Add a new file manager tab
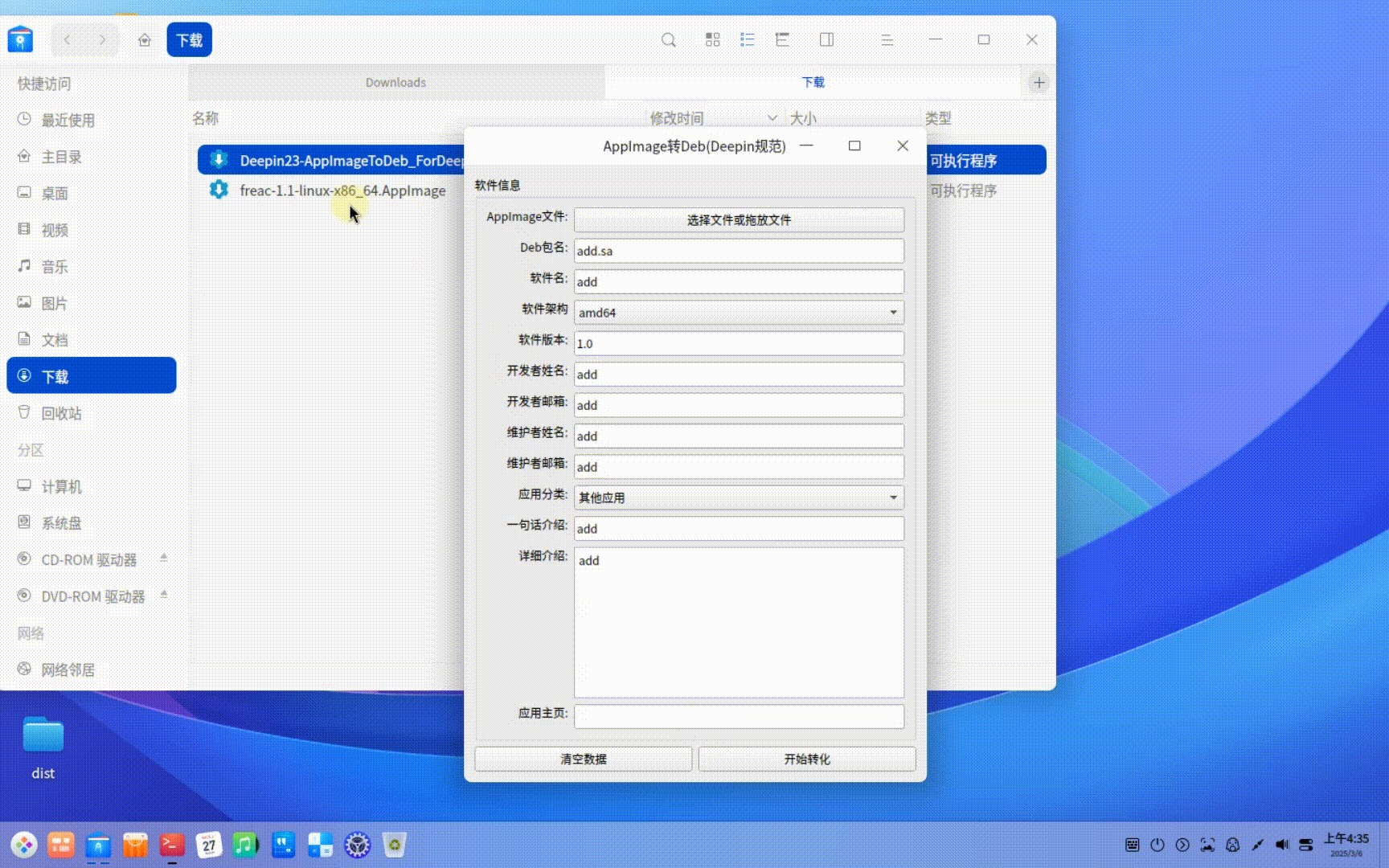This screenshot has width=1389, height=868. (1039, 82)
